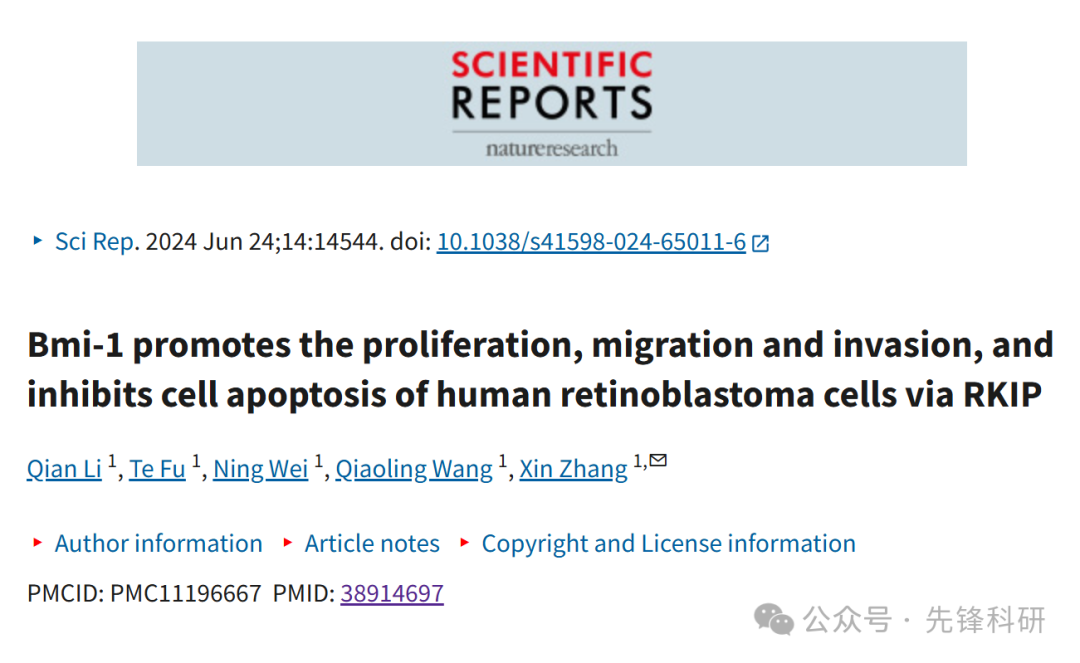1080x663 pixels.
Task: Open author Qian Li's link
Action: point(64,469)
